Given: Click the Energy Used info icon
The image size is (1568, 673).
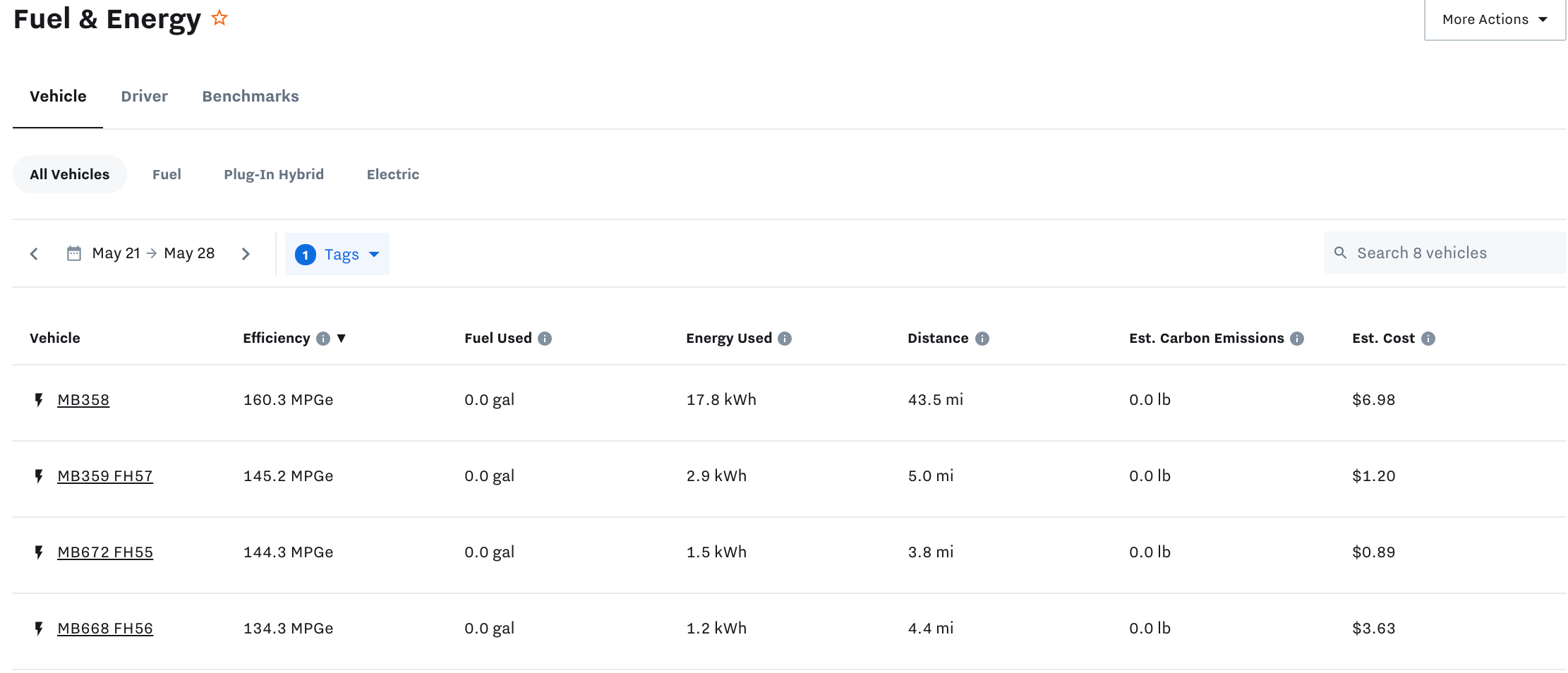Looking at the screenshot, I should 785,338.
